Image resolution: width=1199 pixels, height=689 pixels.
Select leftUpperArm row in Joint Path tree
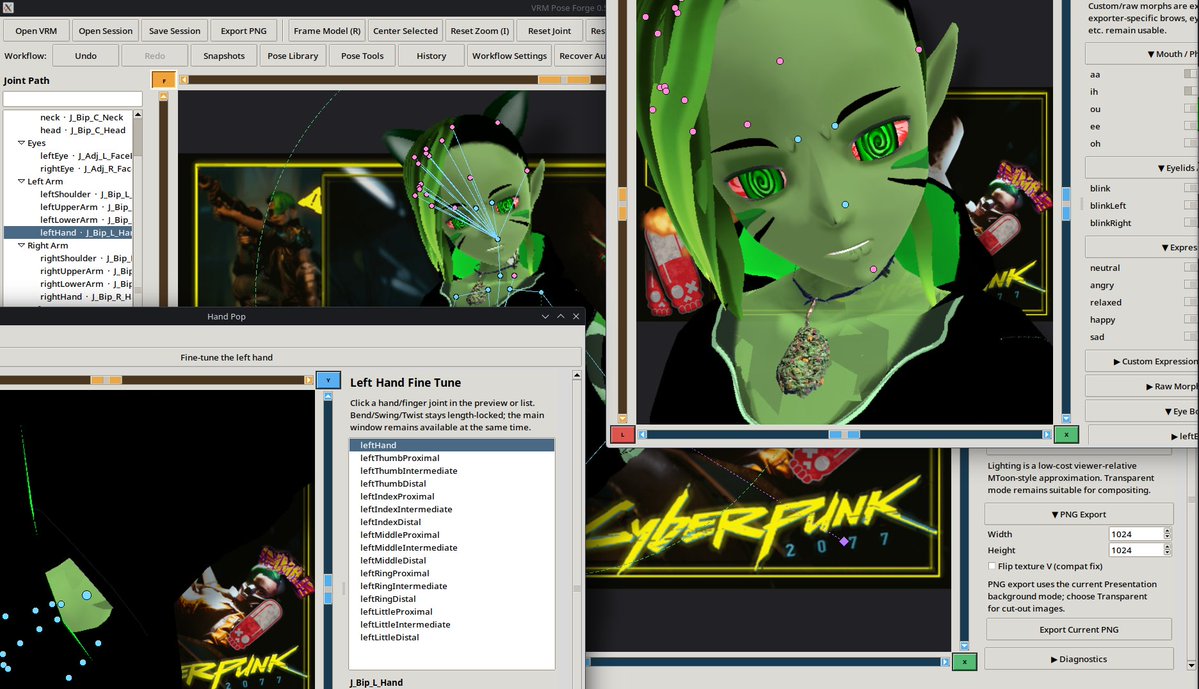tap(69, 207)
